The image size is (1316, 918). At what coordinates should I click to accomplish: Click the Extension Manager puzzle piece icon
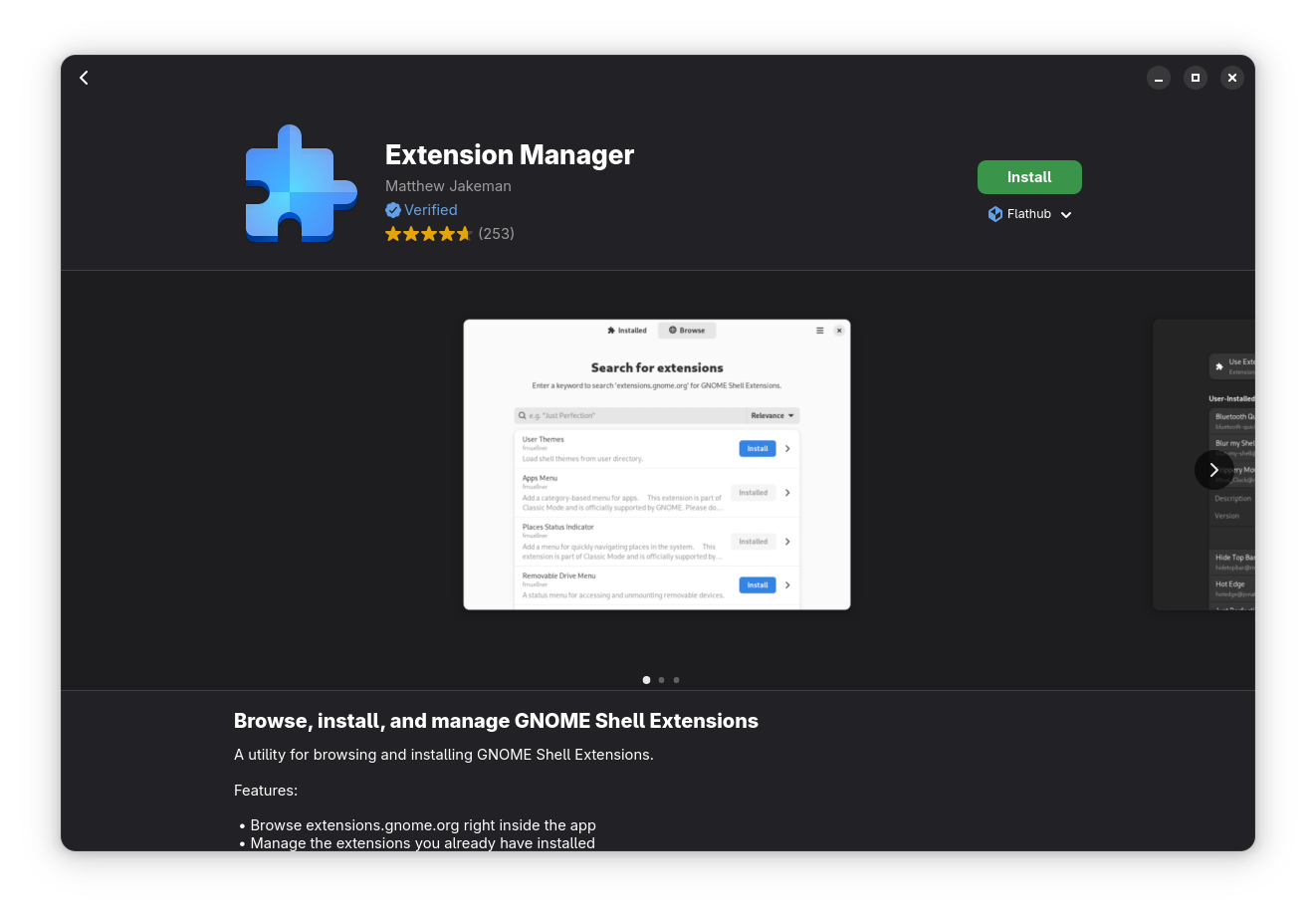(x=301, y=184)
